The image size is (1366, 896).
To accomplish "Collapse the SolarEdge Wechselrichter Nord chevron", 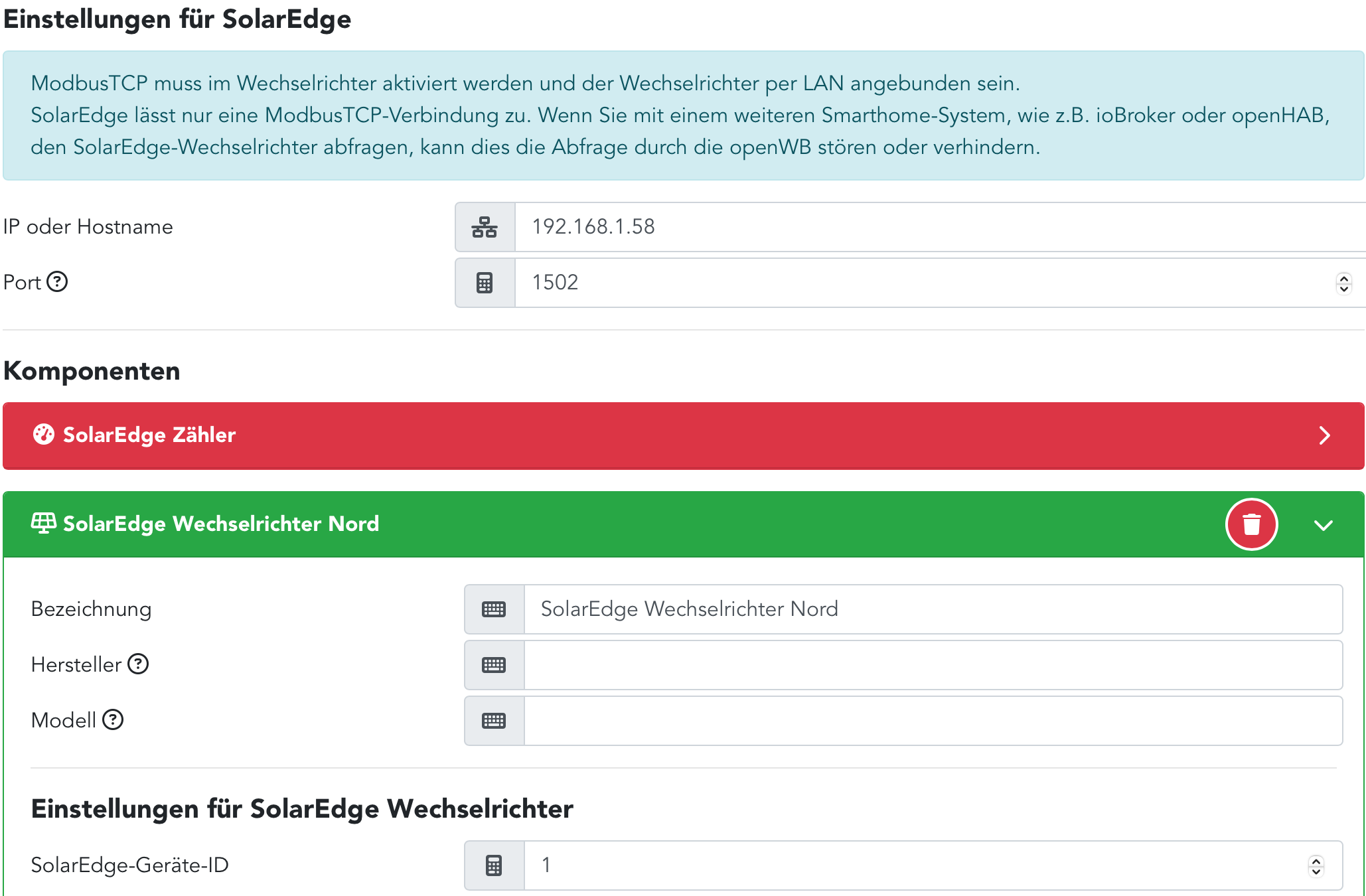I will [1324, 525].
